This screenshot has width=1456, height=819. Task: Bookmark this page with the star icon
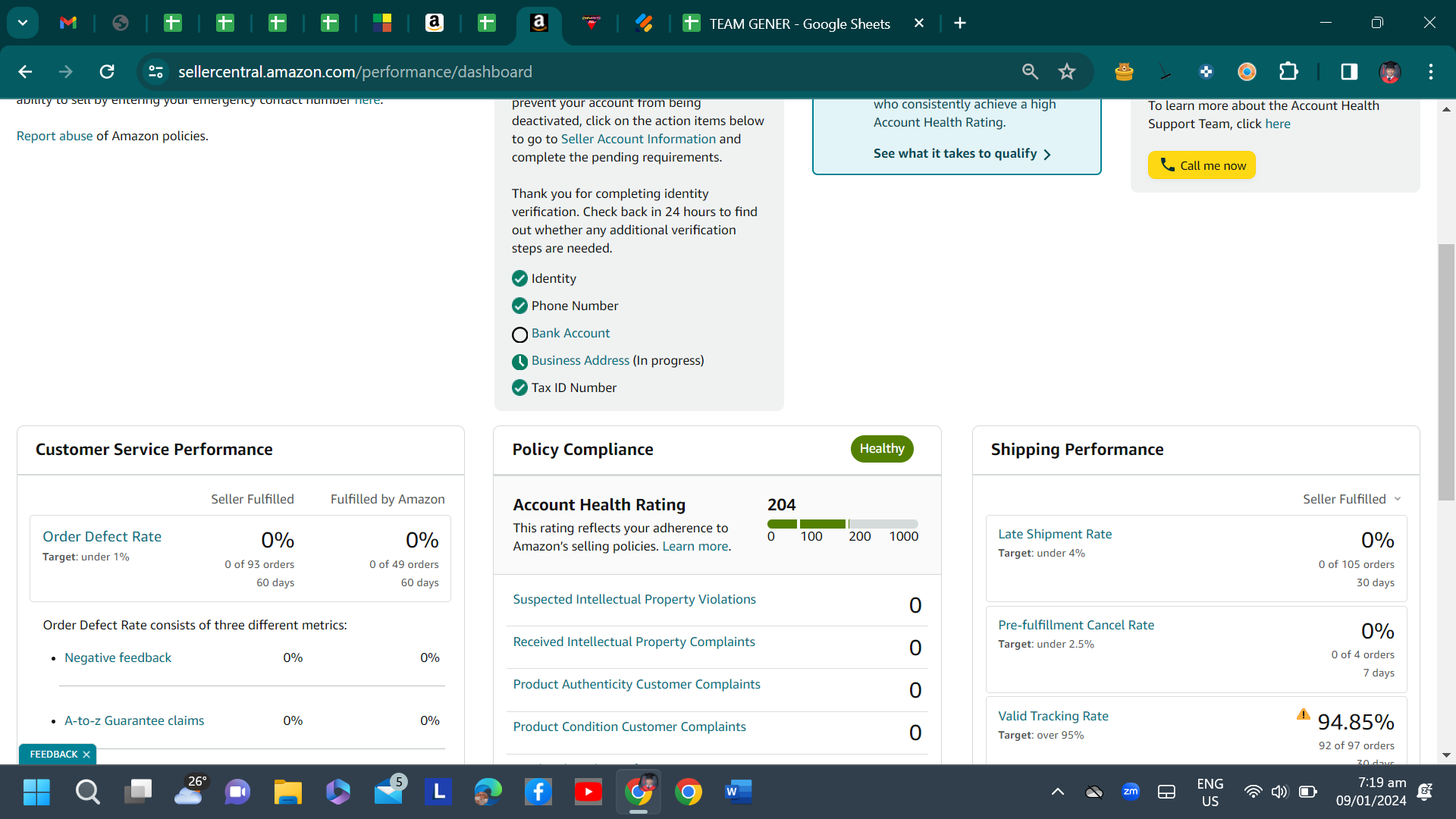1067,71
